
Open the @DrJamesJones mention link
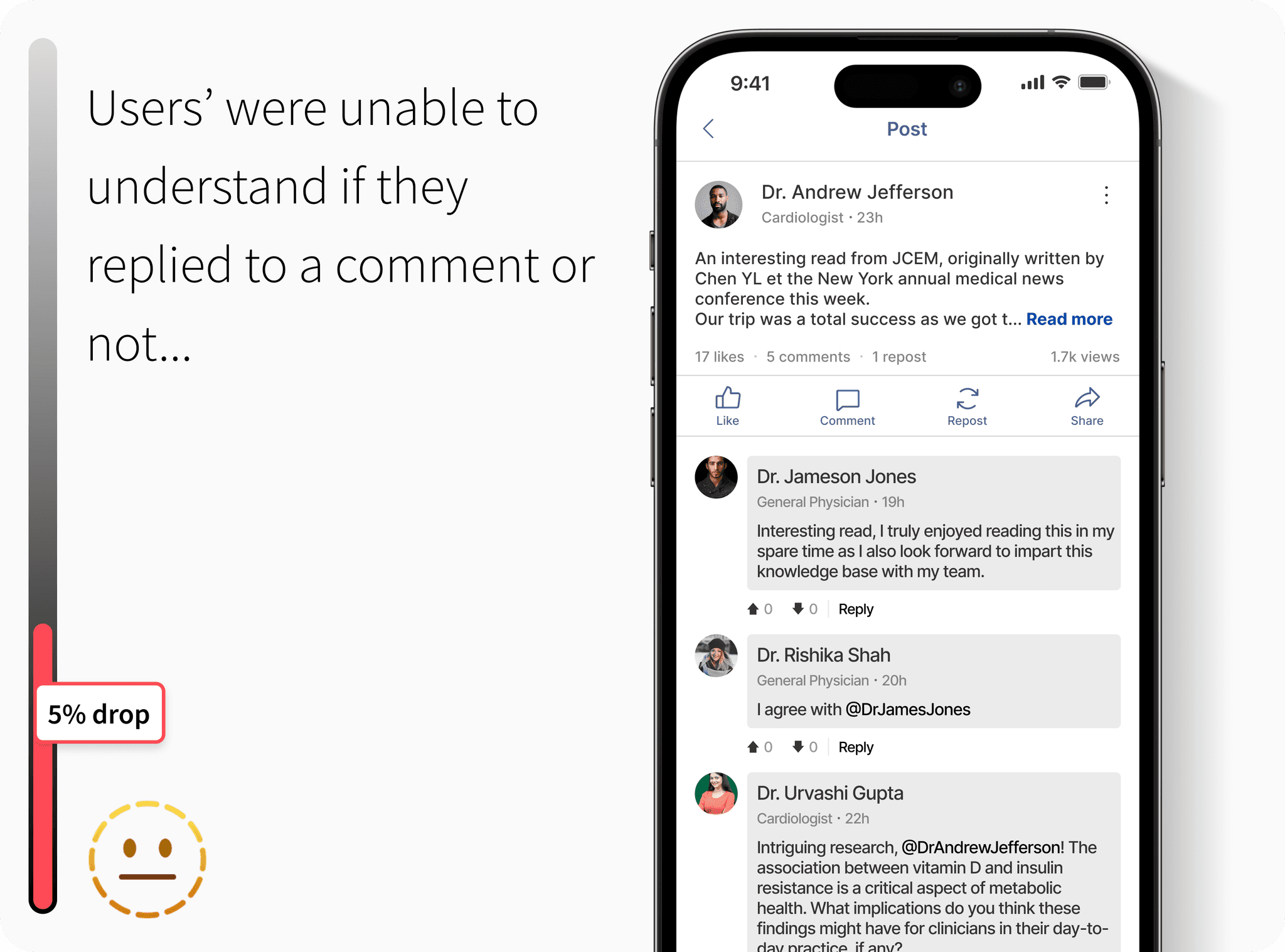point(908,709)
